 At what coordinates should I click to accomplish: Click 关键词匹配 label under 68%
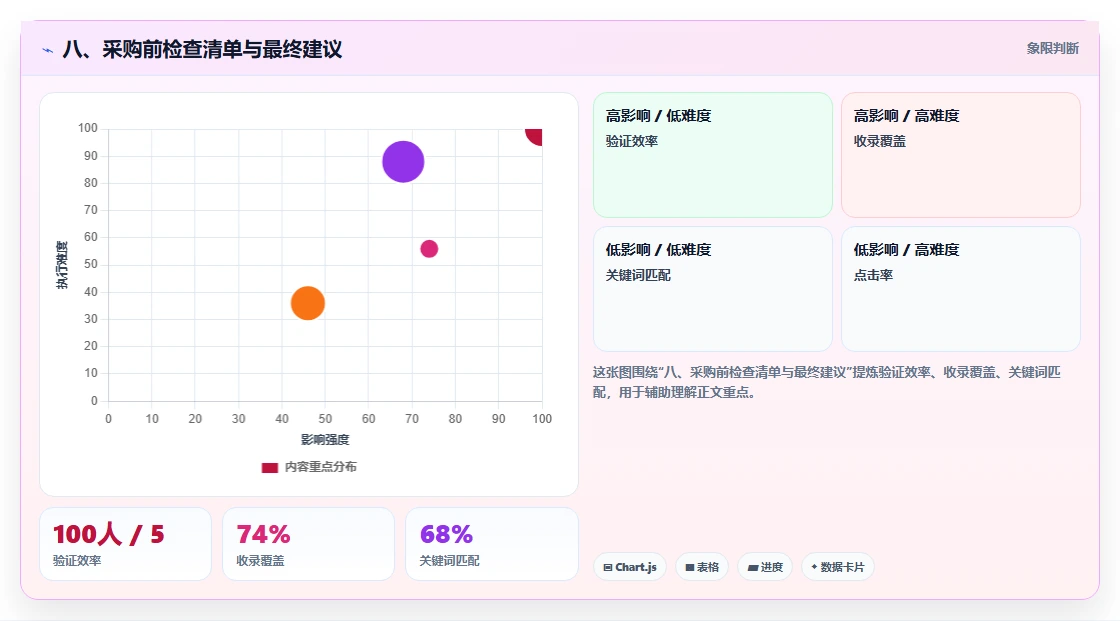point(449,561)
